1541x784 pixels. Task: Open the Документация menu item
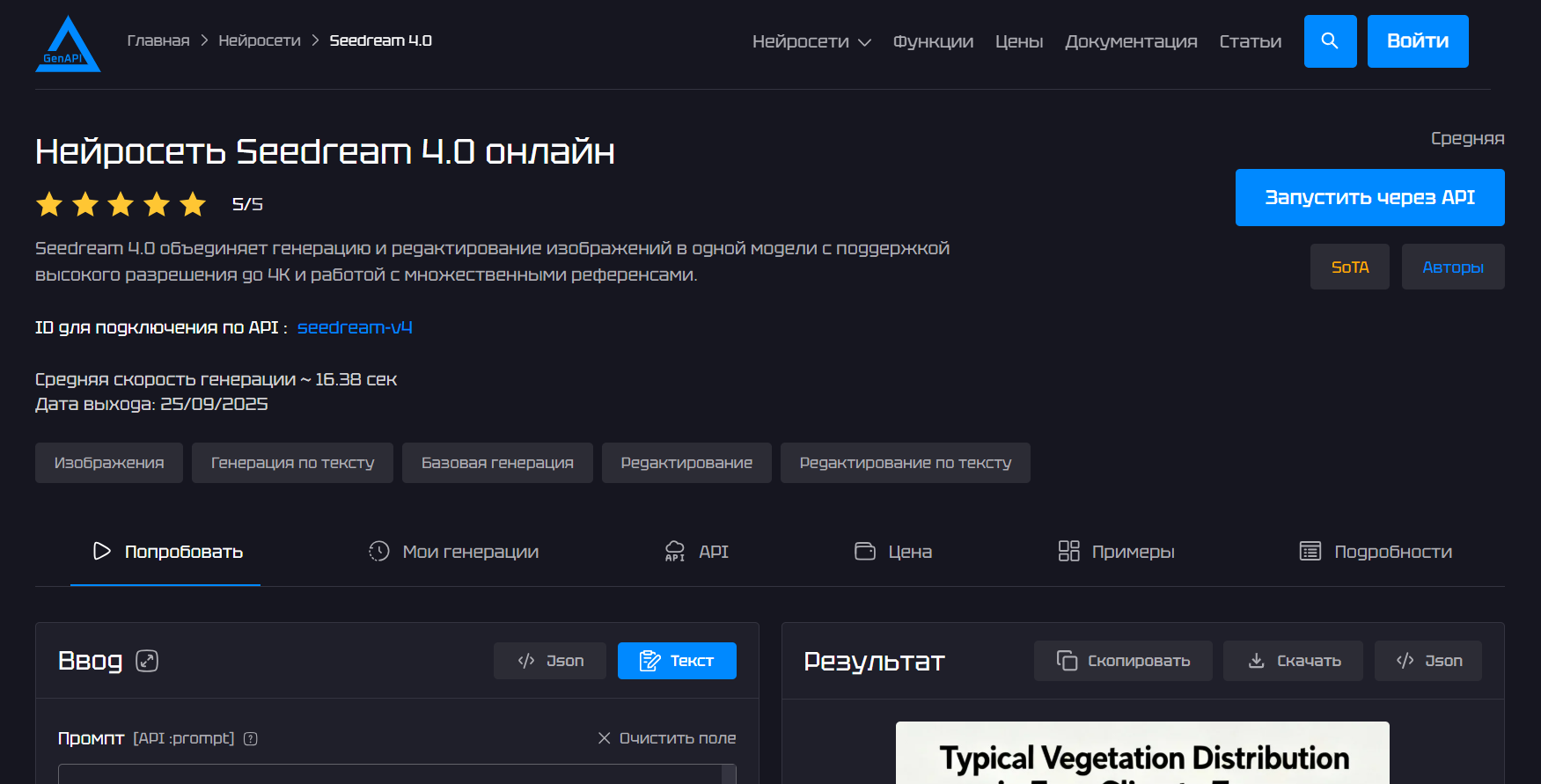click(1131, 41)
